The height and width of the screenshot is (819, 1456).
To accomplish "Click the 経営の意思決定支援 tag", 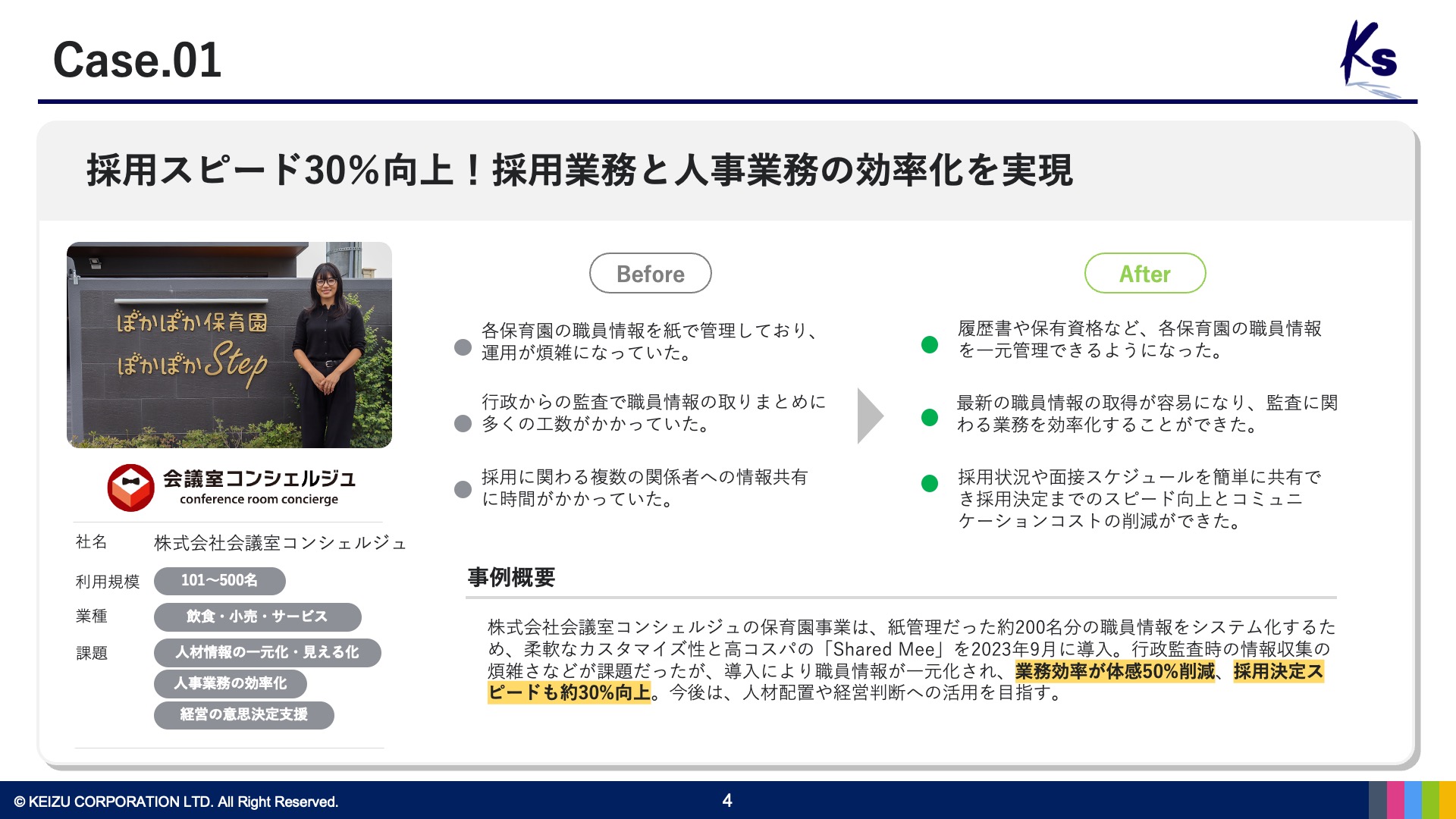I will click(243, 714).
